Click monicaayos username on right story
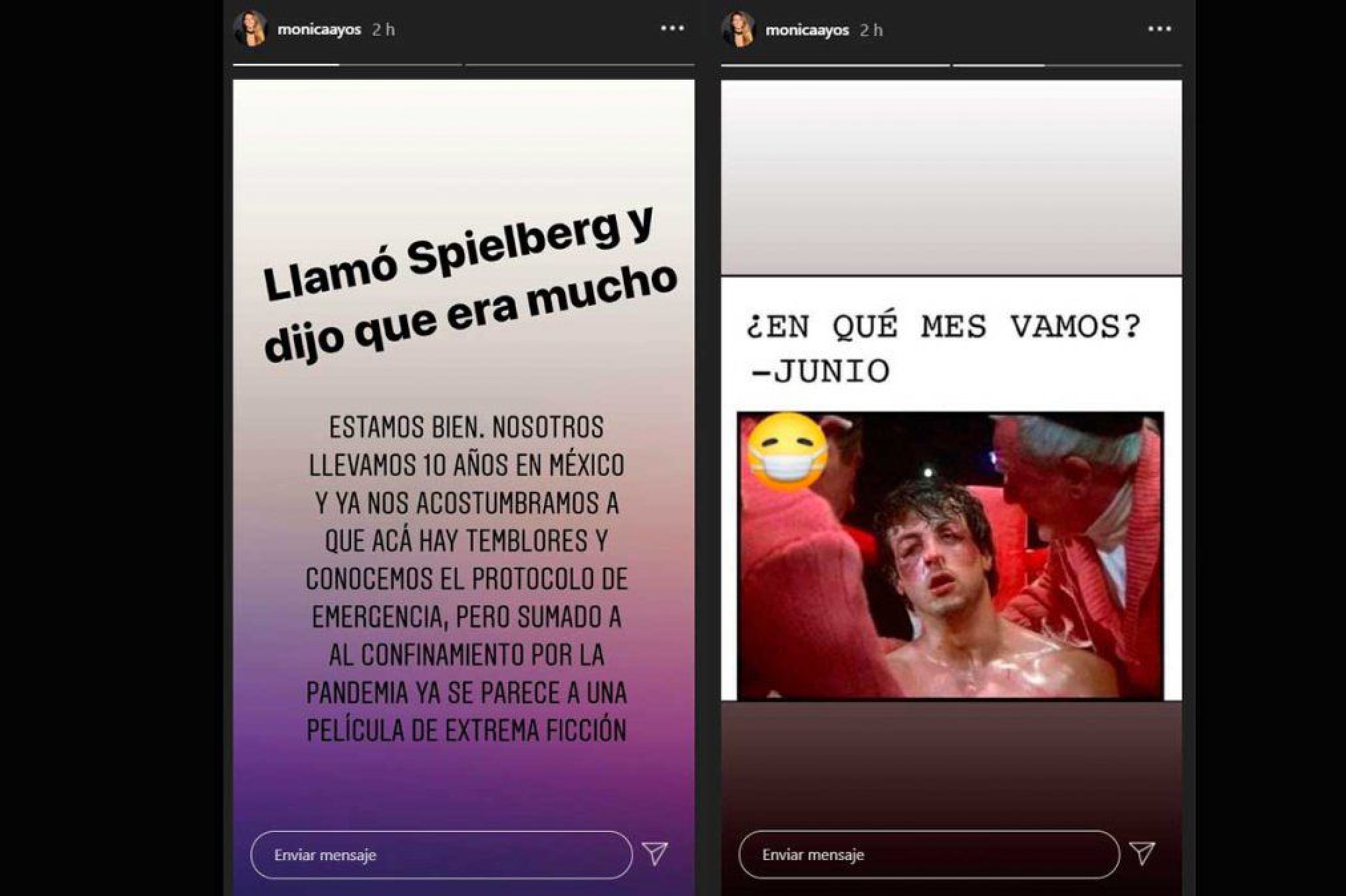The height and width of the screenshot is (896, 1346). pos(807,31)
